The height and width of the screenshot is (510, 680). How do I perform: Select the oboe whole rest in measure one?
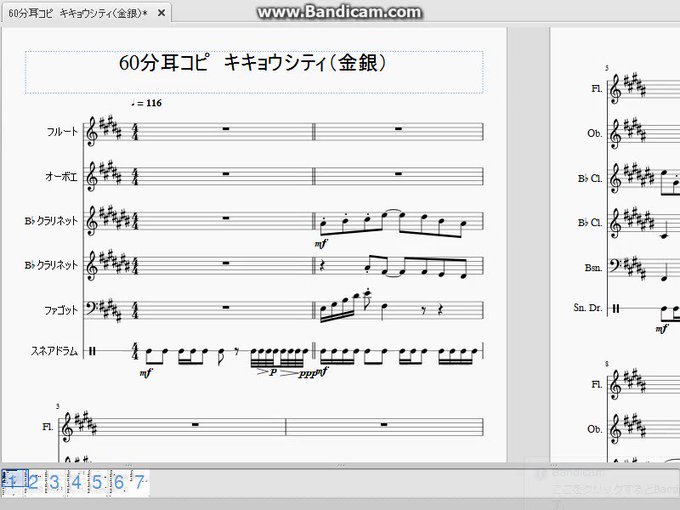226,173
